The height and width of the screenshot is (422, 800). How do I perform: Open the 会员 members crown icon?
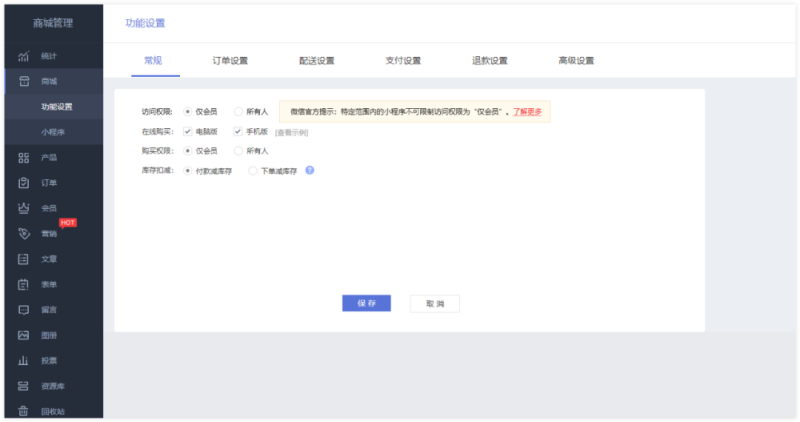(23, 208)
